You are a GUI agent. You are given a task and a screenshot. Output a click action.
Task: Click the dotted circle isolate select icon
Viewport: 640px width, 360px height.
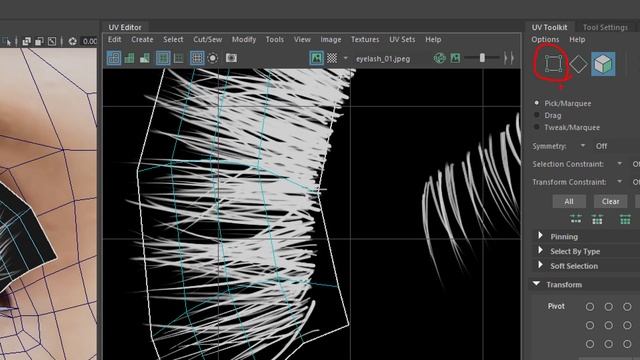tap(213, 58)
